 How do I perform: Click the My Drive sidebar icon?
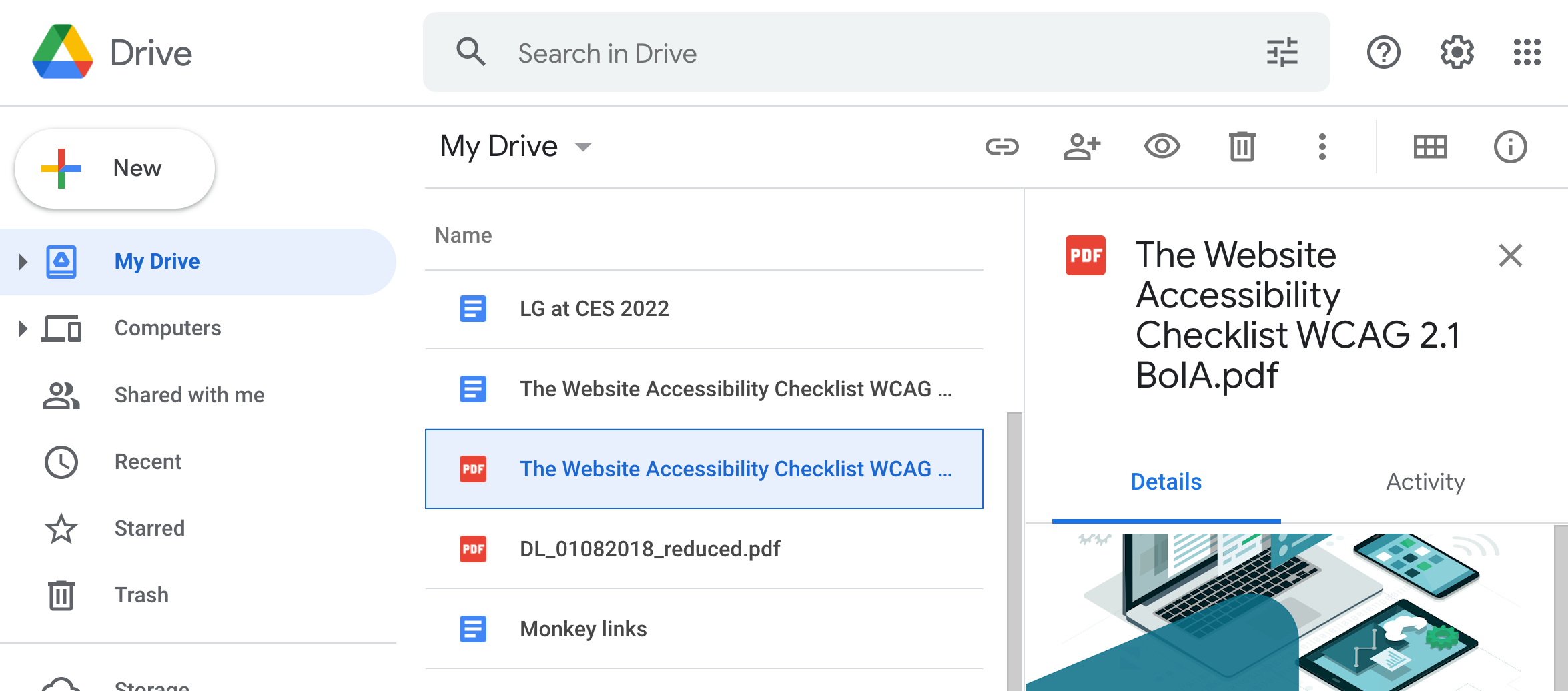[x=61, y=261]
